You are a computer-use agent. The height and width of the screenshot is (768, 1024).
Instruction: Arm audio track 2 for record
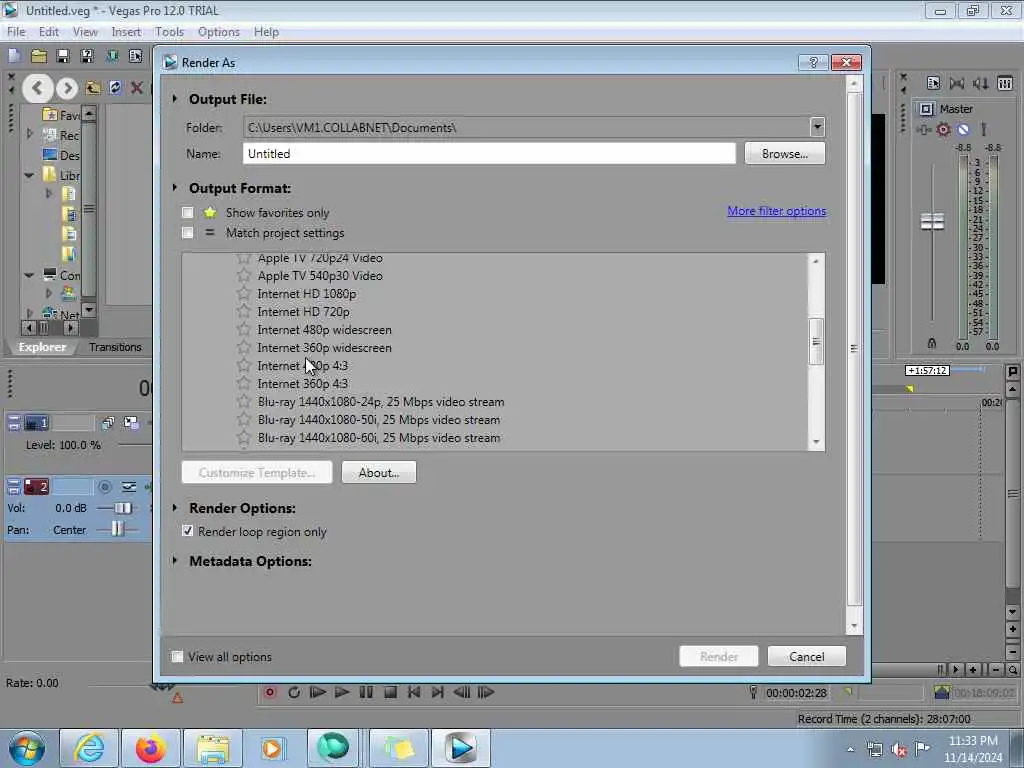click(104, 487)
